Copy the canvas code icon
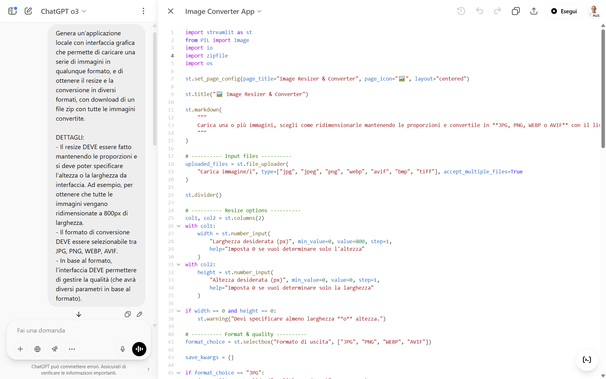The image size is (606, 379). (516, 11)
